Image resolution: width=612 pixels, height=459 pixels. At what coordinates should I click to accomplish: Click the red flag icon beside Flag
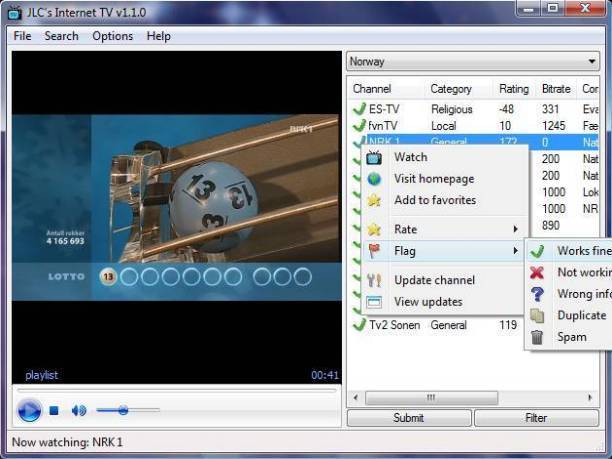tap(374, 251)
